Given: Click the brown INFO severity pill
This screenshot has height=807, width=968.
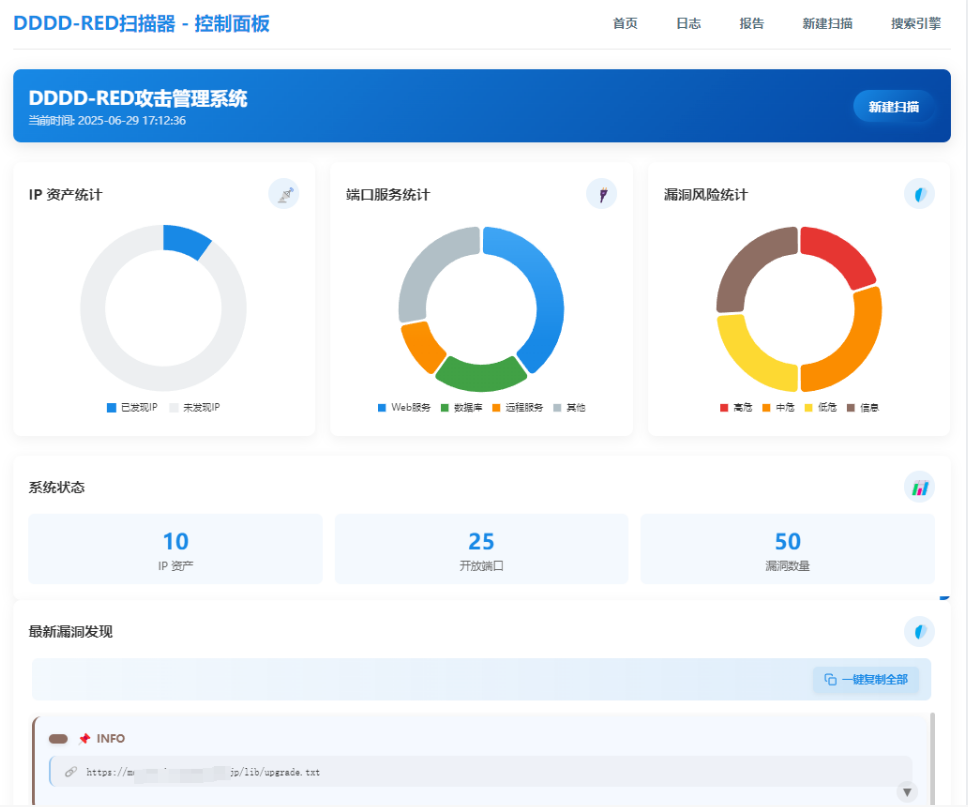Looking at the screenshot, I should [58, 738].
